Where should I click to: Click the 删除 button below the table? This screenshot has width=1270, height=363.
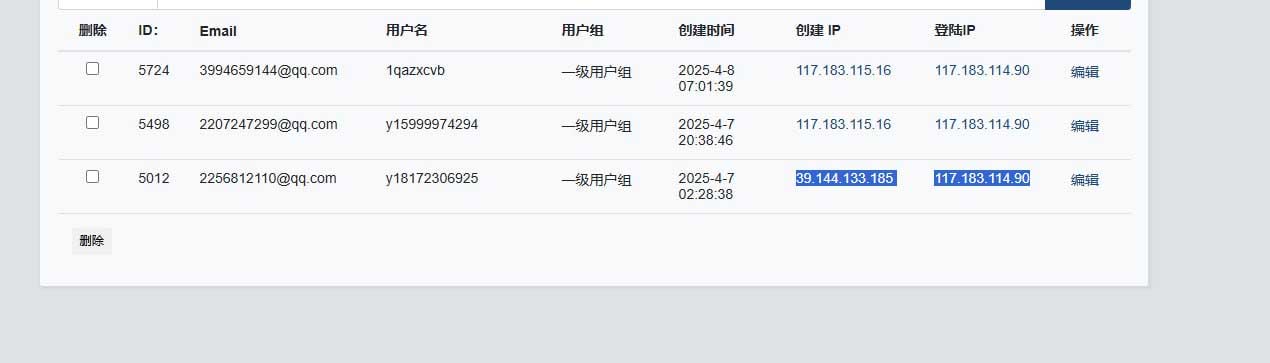pos(92,241)
